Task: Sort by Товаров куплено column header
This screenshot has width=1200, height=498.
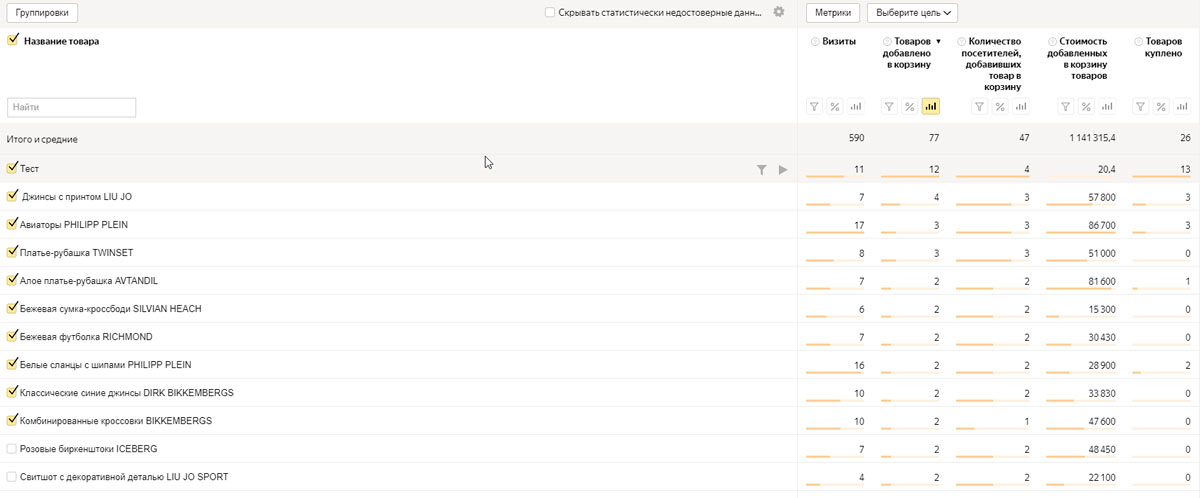Action: [x=1164, y=47]
